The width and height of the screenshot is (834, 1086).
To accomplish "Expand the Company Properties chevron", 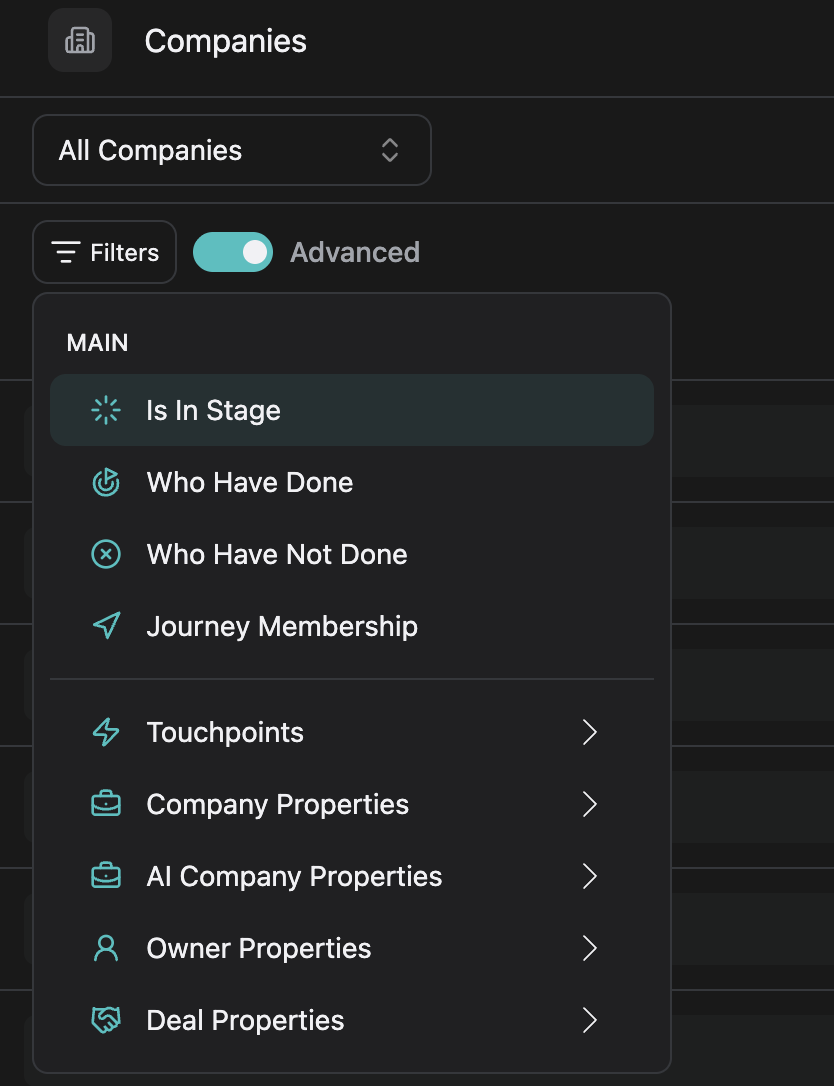I will [x=589, y=804].
